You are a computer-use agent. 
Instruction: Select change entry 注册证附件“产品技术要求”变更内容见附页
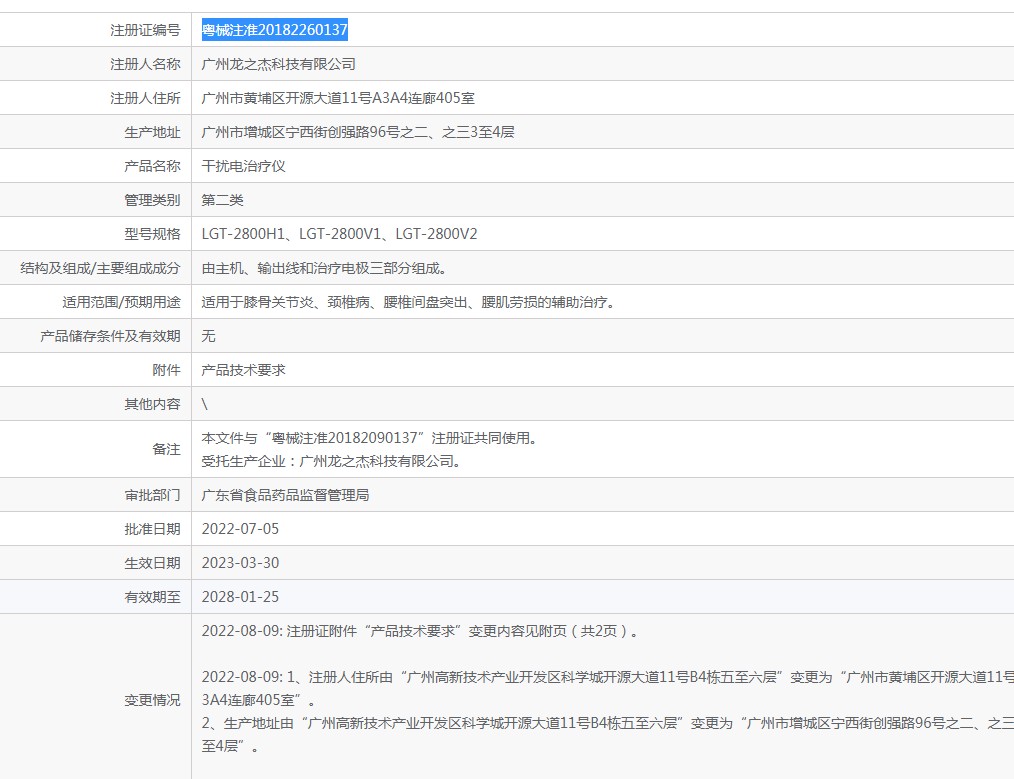point(427,631)
